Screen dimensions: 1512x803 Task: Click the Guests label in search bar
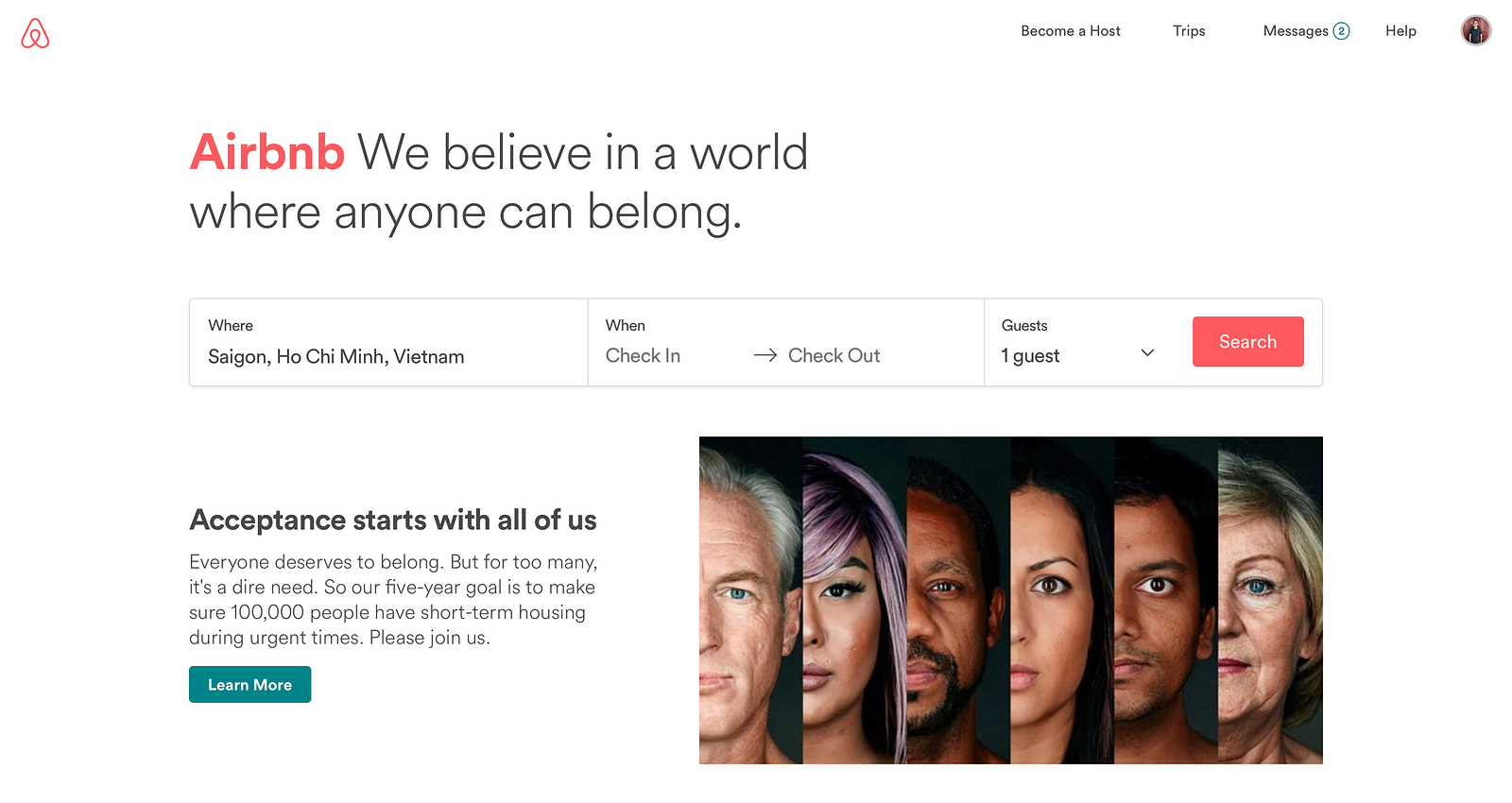[x=1024, y=325]
